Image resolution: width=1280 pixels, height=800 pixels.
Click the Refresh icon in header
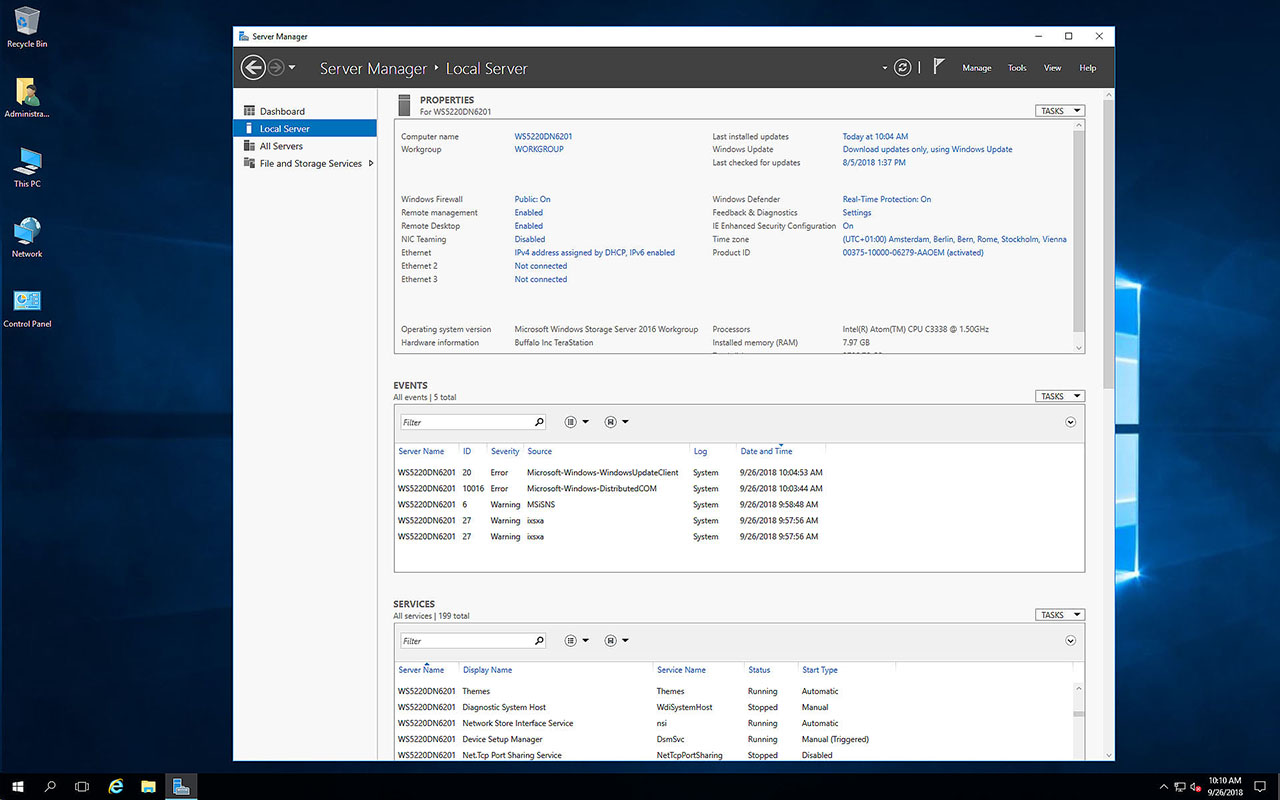(x=902, y=68)
